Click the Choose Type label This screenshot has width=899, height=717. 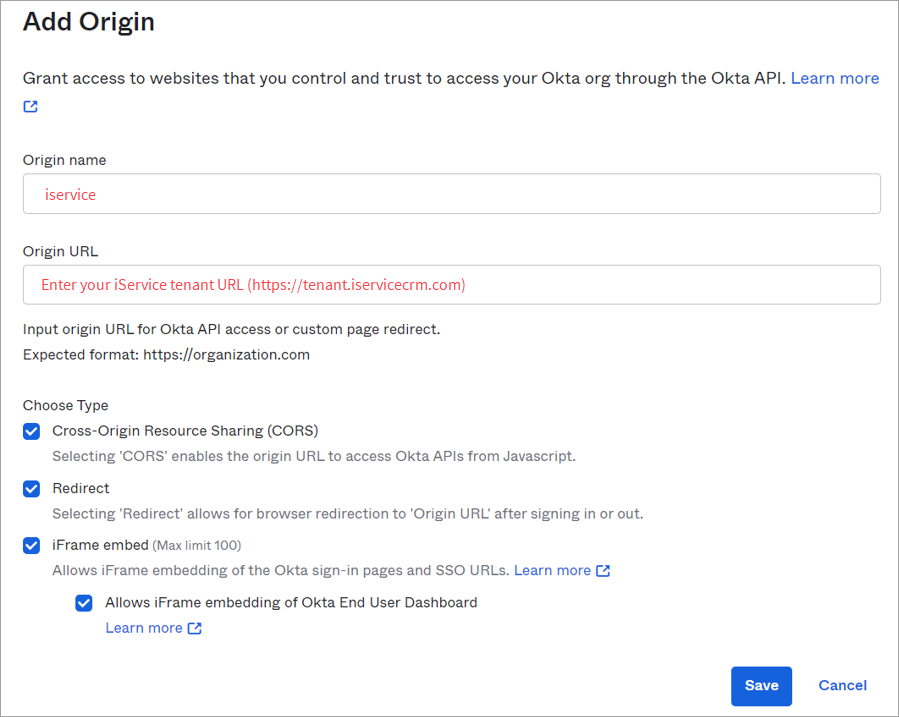65,405
